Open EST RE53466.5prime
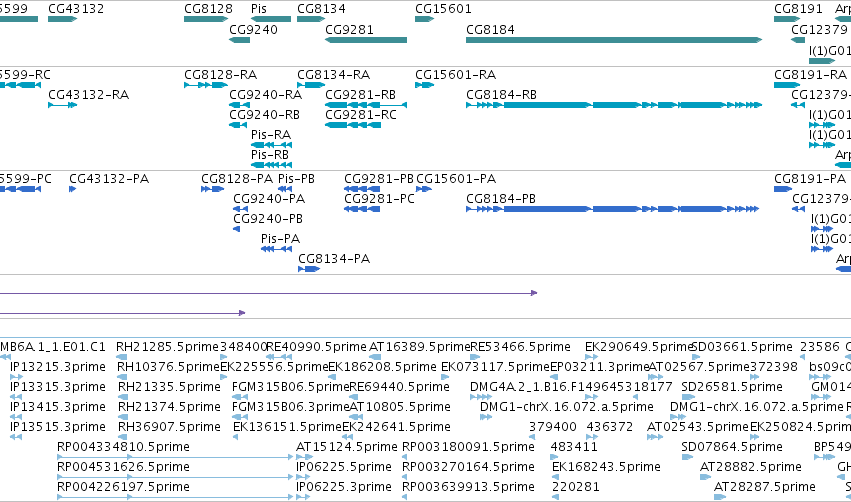The height and width of the screenshot is (502, 851). click(x=520, y=347)
